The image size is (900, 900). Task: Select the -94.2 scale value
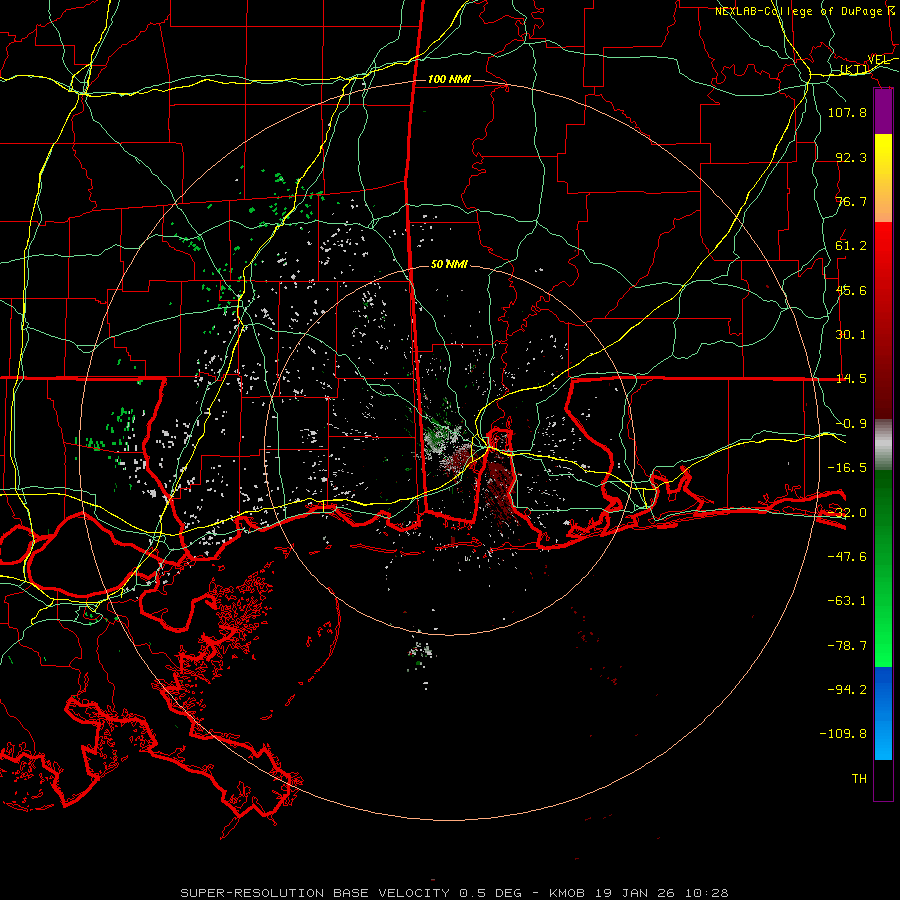coord(847,690)
